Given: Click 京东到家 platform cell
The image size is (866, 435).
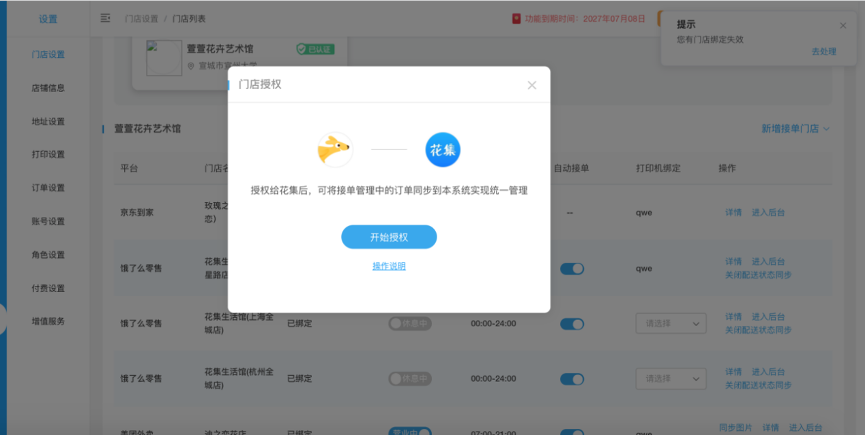Looking at the screenshot, I should click(137, 213).
